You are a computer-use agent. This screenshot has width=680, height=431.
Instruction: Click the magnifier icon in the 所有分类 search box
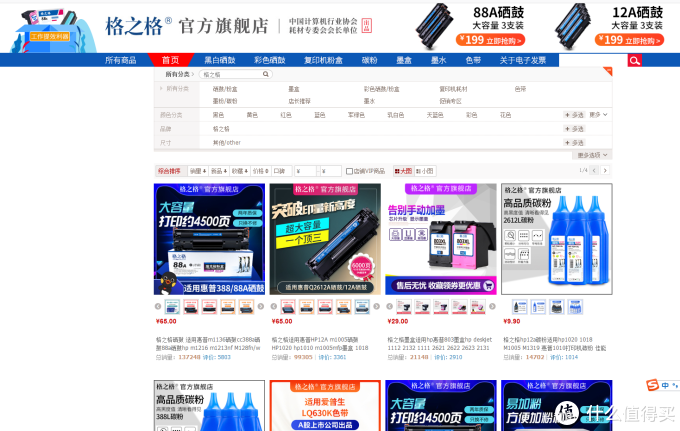pyautogui.click(x=265, y=74)
